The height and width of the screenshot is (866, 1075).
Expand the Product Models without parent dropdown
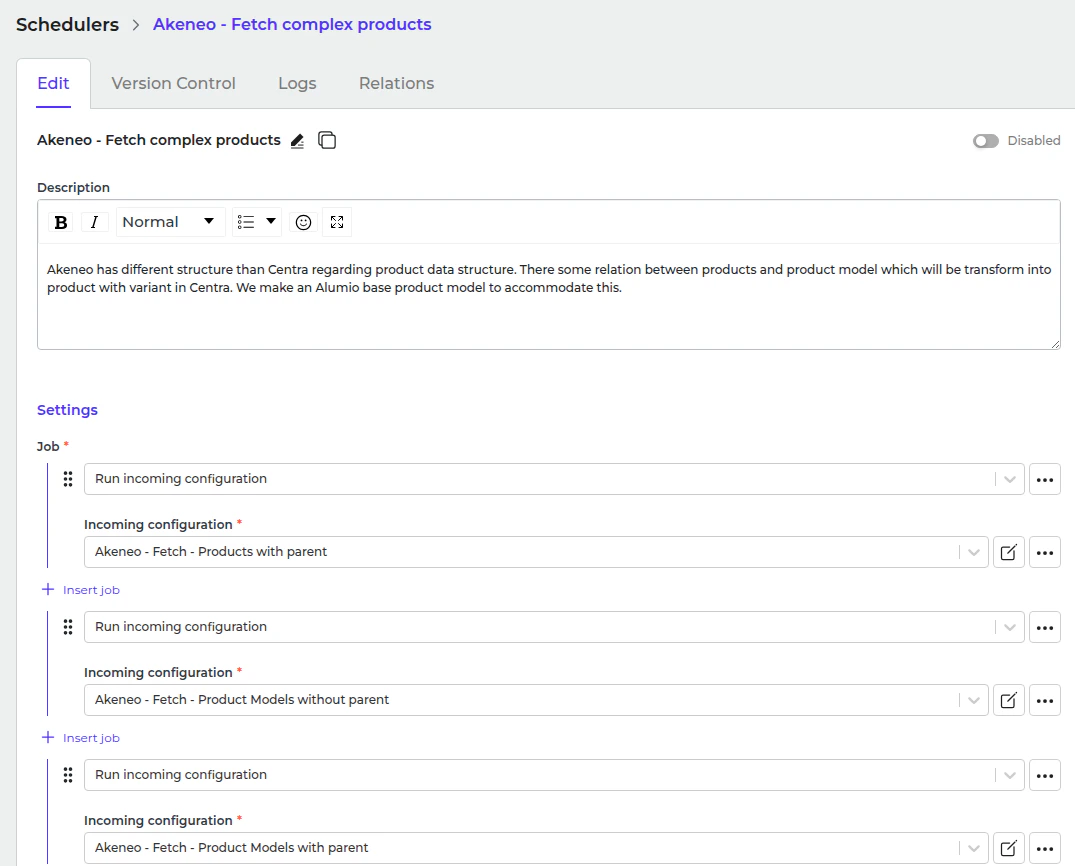point(974,701)
